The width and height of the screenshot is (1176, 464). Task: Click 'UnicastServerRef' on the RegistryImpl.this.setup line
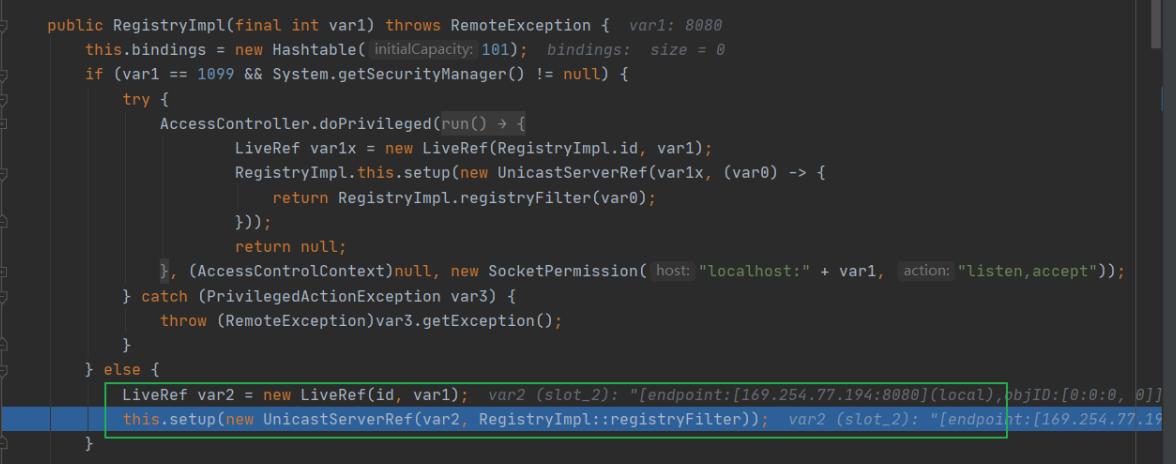[x=573, y=172]
